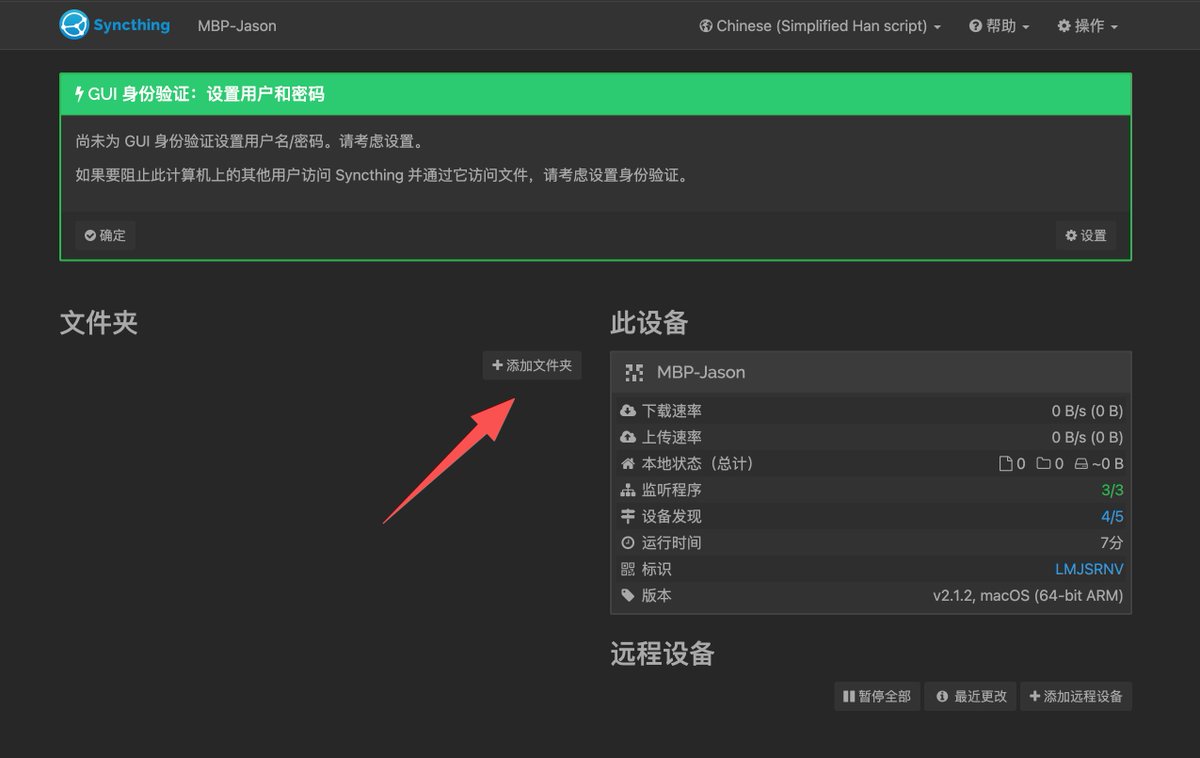This screenshot has height=758, width=1200.
Task: Click the globe icon beside language selector
Action: point(706,26)
